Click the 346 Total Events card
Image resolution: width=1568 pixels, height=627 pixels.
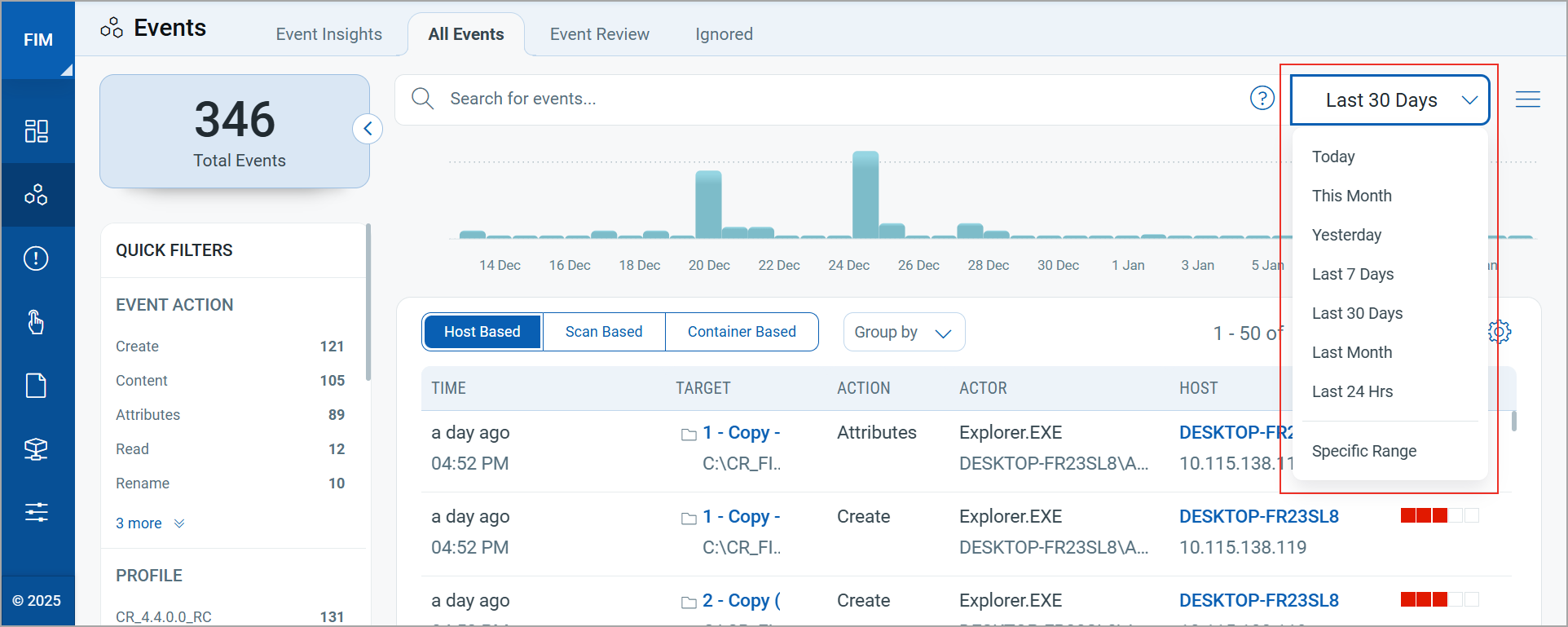tap(235, 131)
